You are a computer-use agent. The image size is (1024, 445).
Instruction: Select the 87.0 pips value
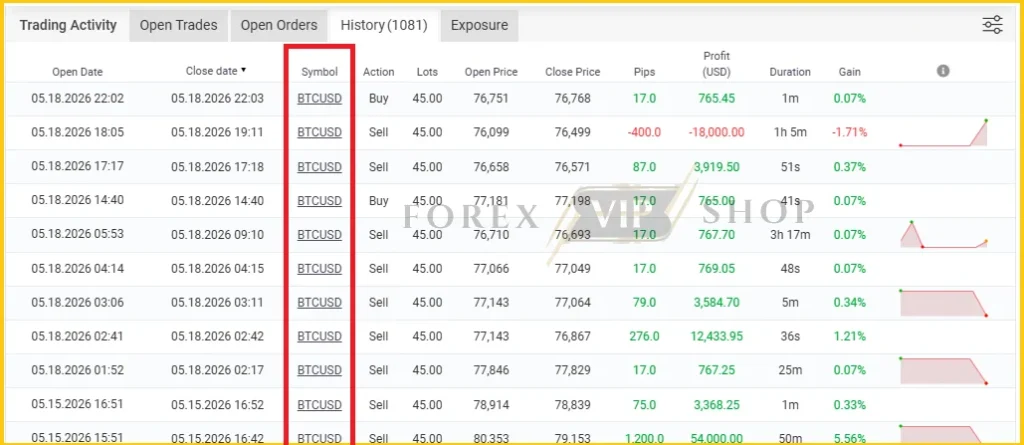(x=644, y=167)
